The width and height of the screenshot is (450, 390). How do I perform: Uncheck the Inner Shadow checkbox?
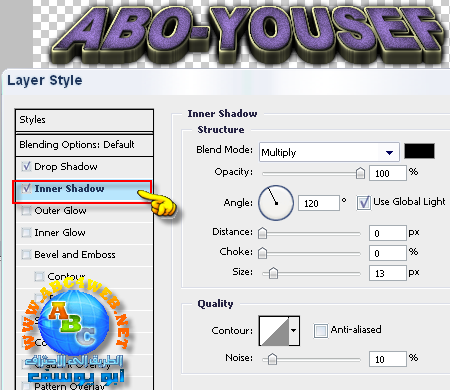tap(26, 188)
